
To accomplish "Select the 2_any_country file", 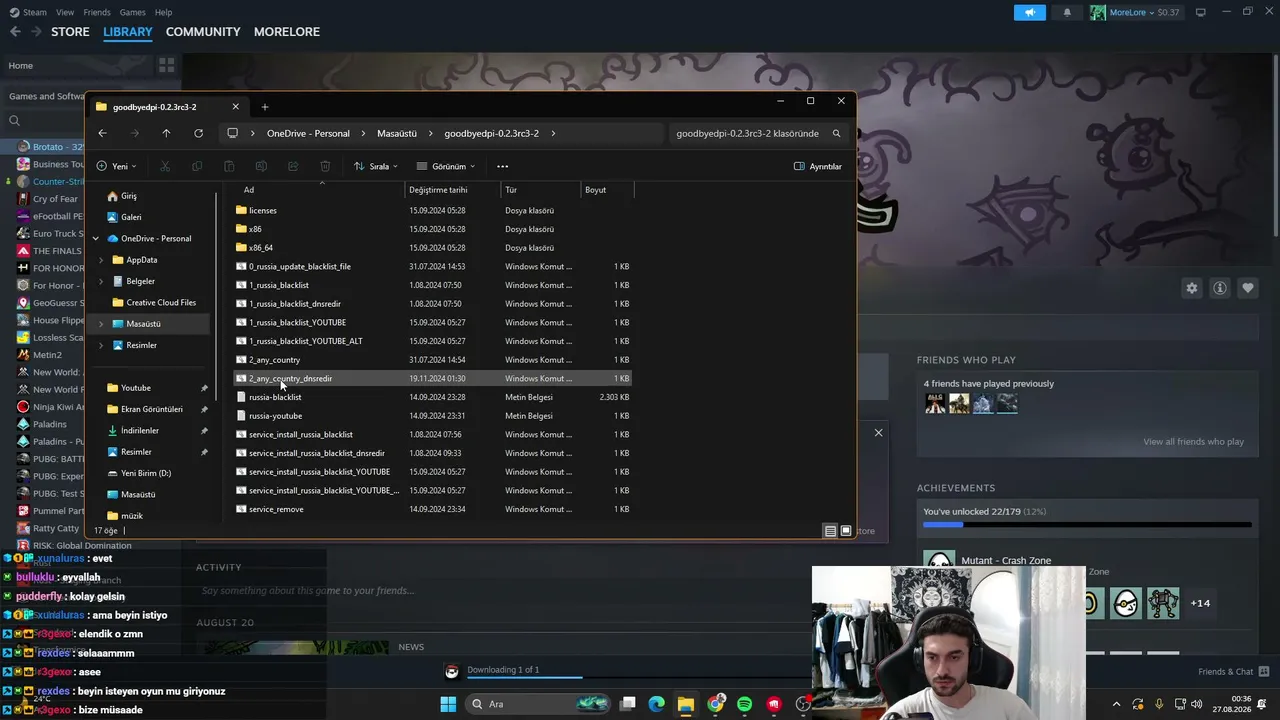I will pos(432,360).
